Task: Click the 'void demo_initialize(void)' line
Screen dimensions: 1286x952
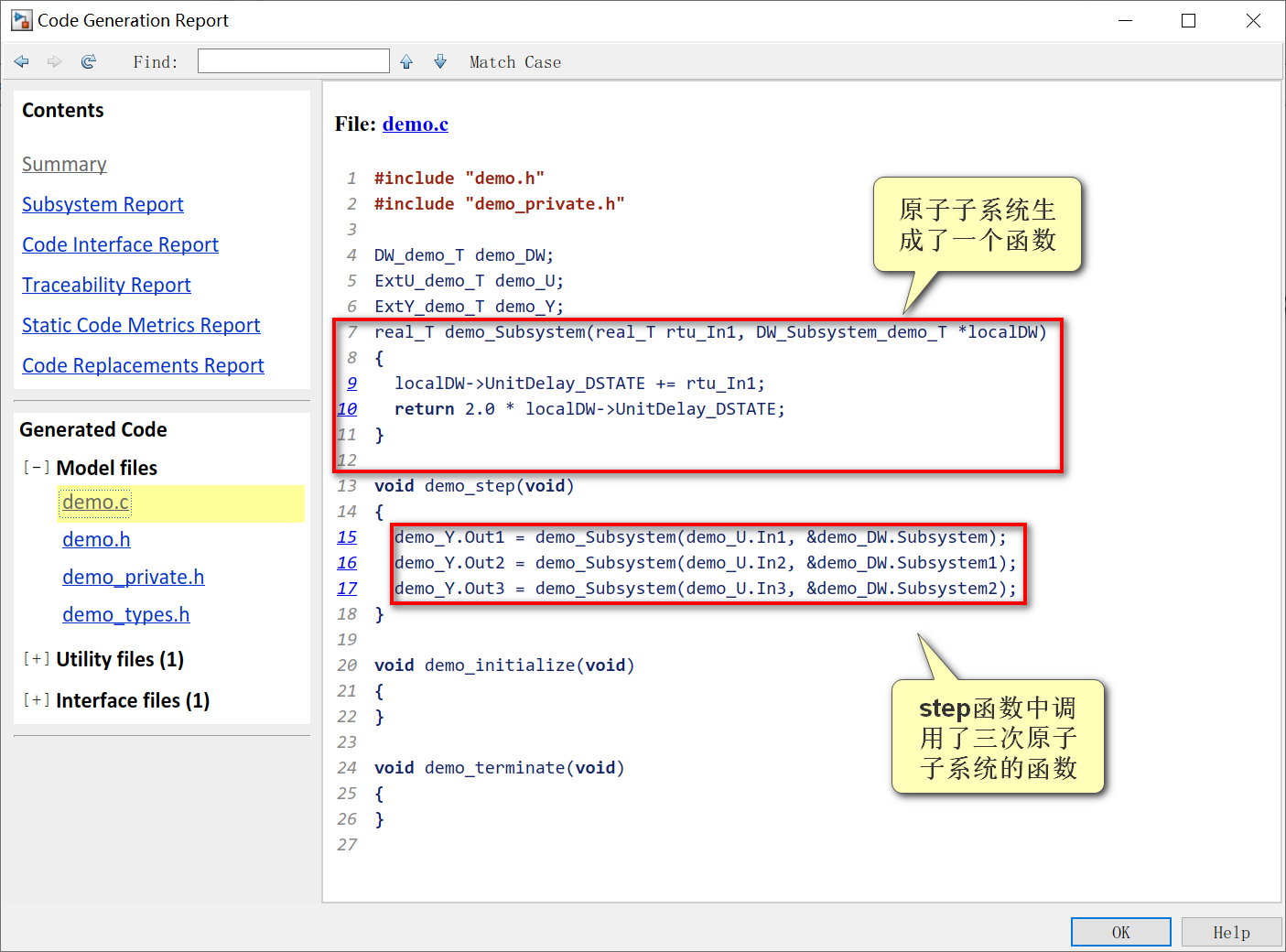Action: pos(504,665)
